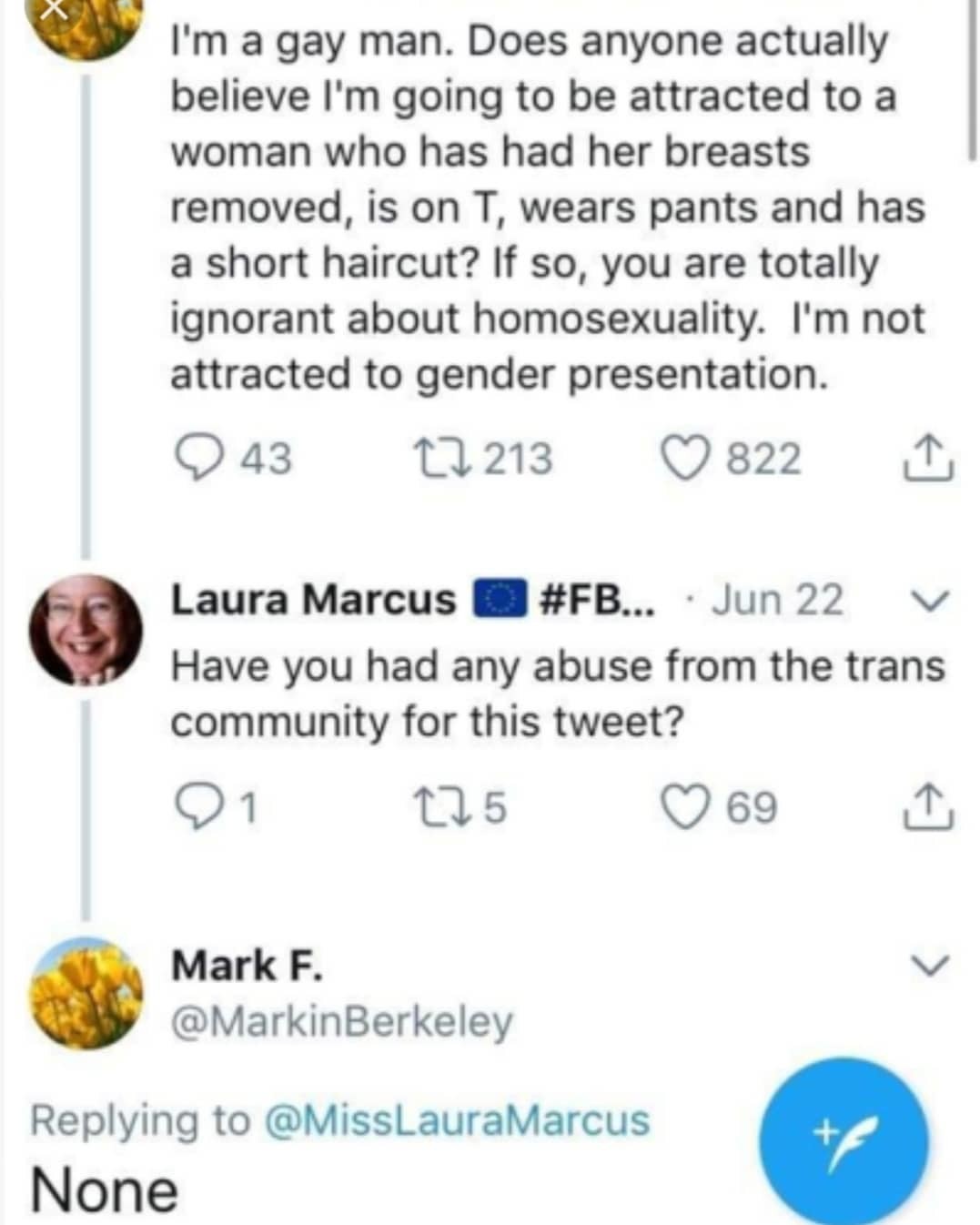The height and width of the screenshot is (1225, 980).
Task: Open the top tweet's profile avatar
Action: coord(86,23)
